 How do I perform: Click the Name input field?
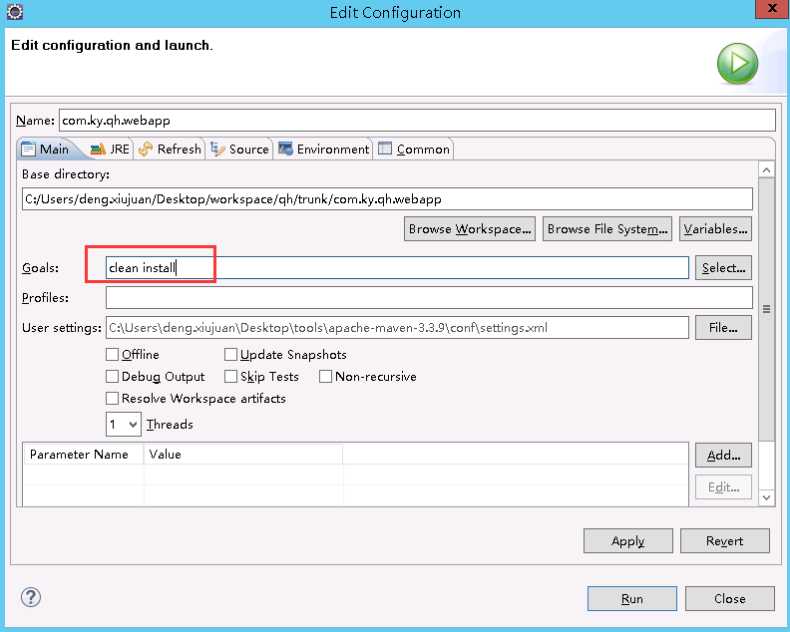417,120
